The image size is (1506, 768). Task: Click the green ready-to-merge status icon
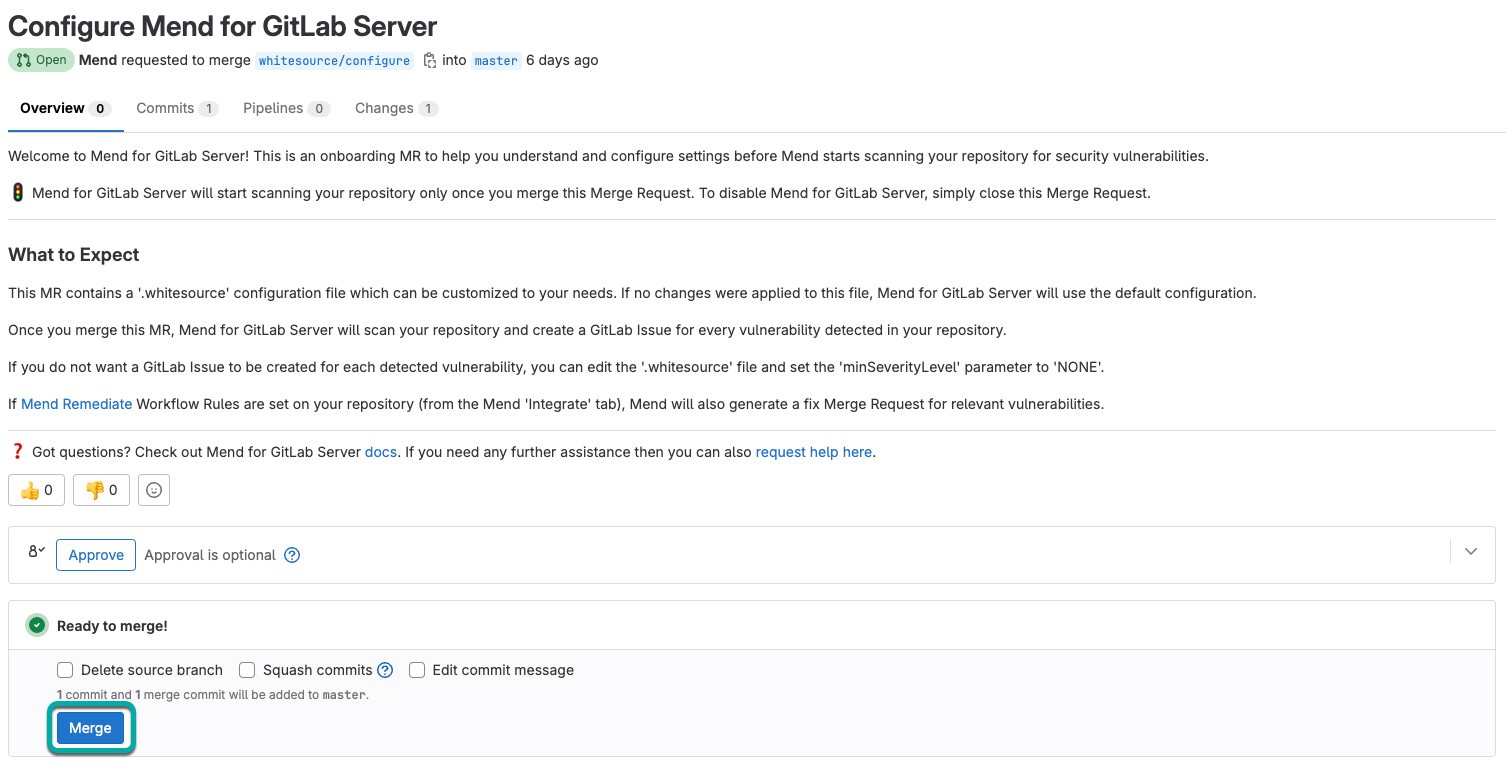point(37,626)
